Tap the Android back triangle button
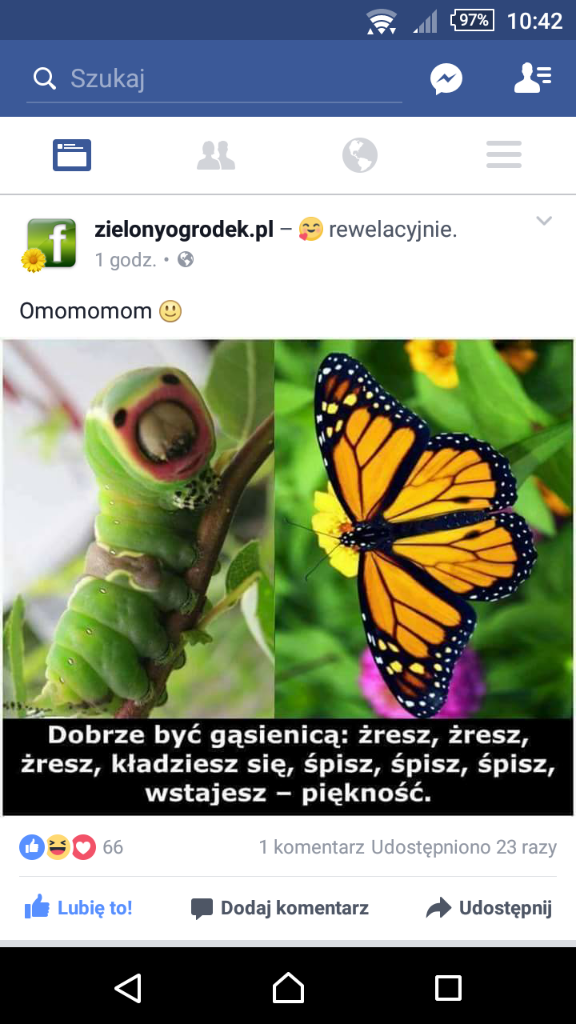Viewport: 576px width, 1024px height. coord(129,987)
